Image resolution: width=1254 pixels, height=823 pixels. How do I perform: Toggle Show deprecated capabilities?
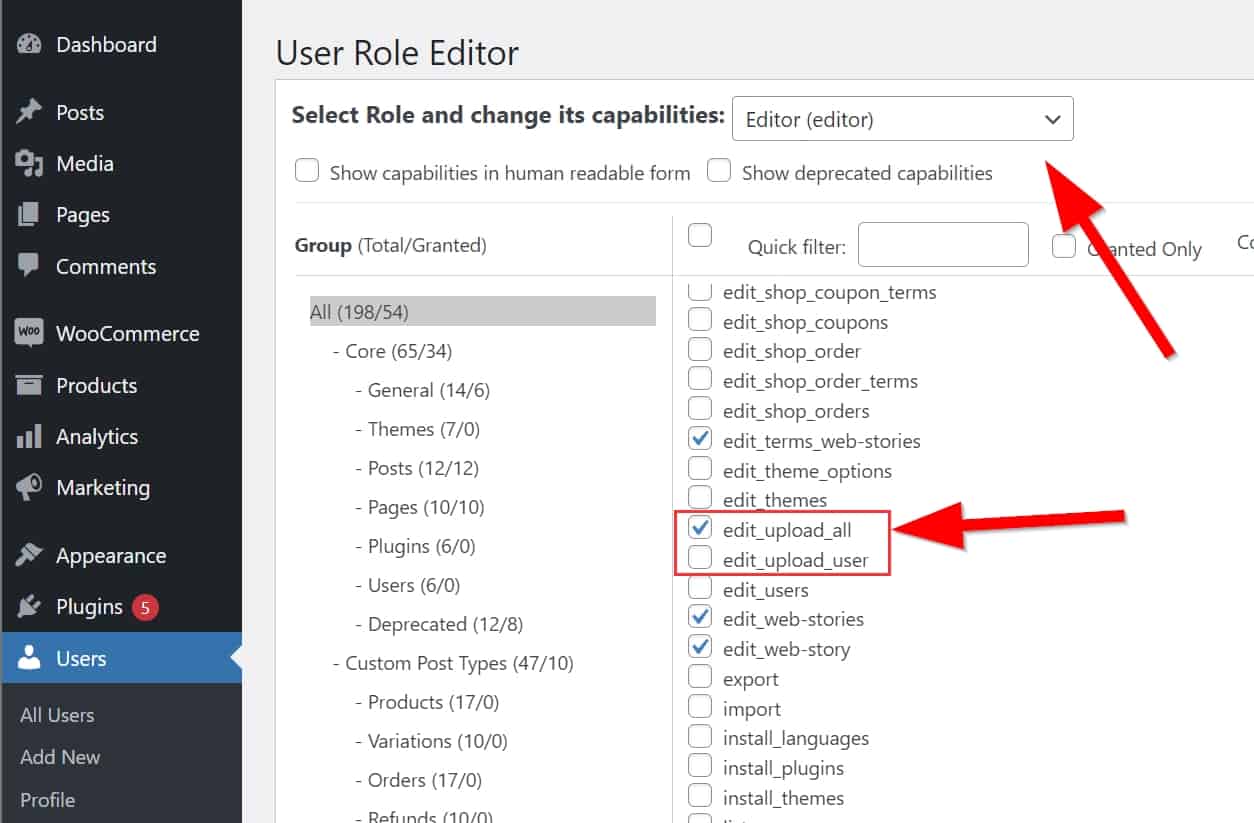coord(719,171)
